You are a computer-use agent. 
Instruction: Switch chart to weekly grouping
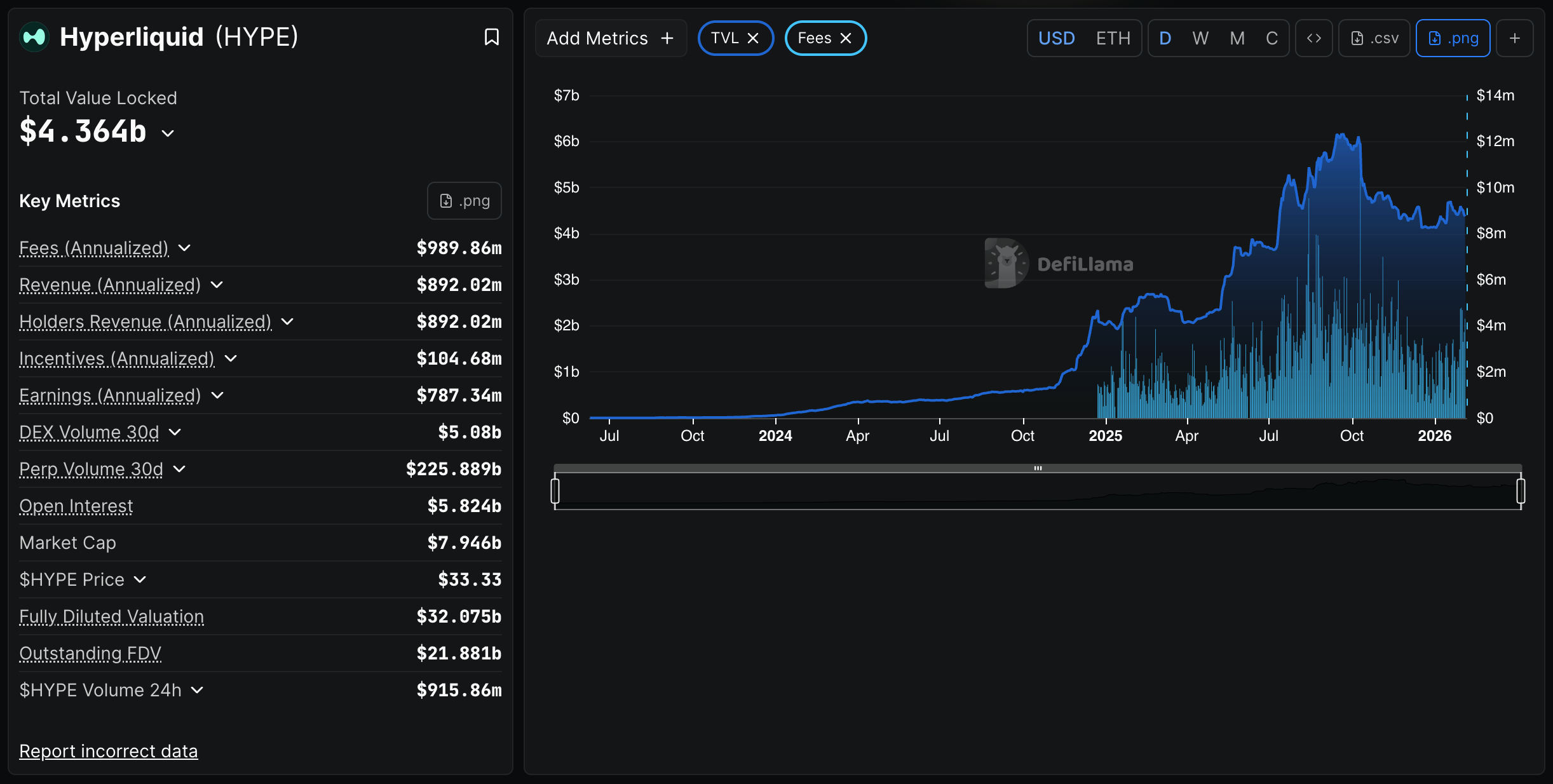1200,38
